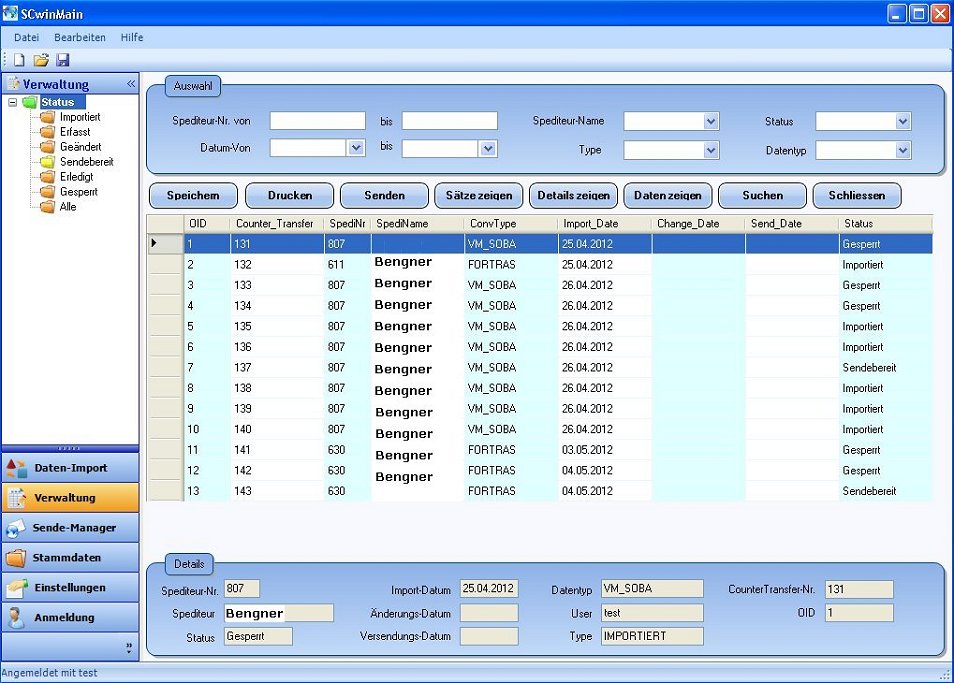Screen dimensions: 954x683
Task: Click the Daten zeigen button
Action: 667,196
